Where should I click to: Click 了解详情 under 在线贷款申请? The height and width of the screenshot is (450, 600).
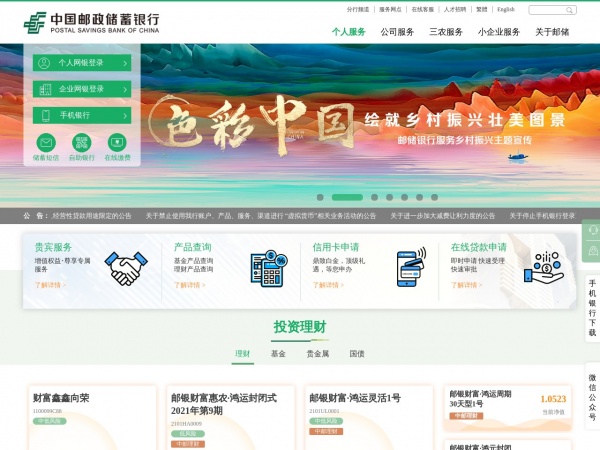click(x=466, y=285)
